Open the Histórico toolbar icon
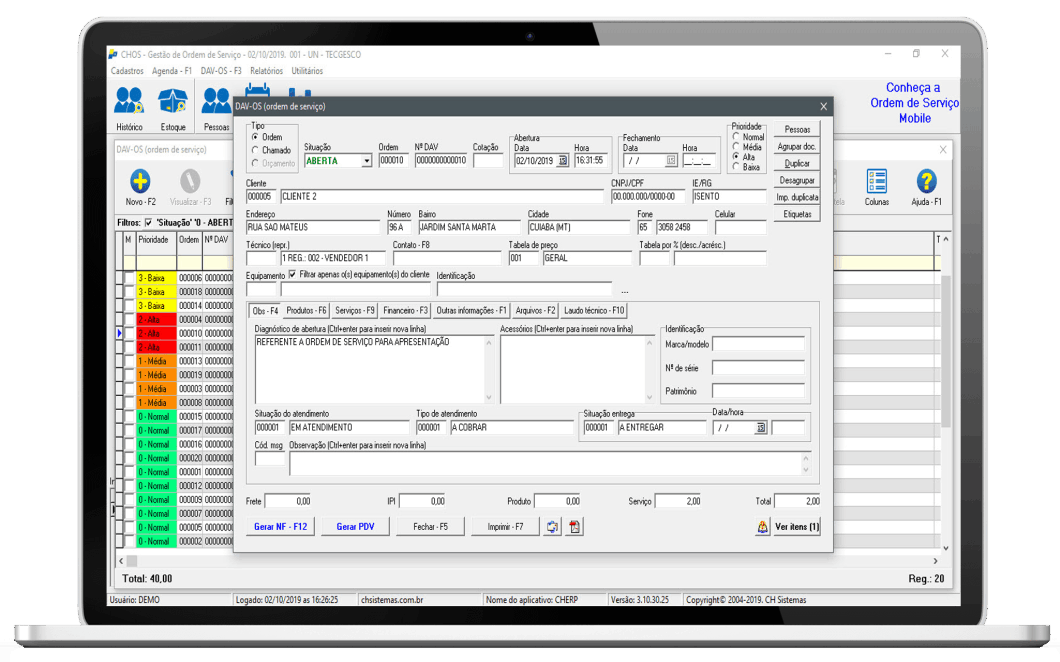The image size is (1060, 662). (x=129, y=101)
